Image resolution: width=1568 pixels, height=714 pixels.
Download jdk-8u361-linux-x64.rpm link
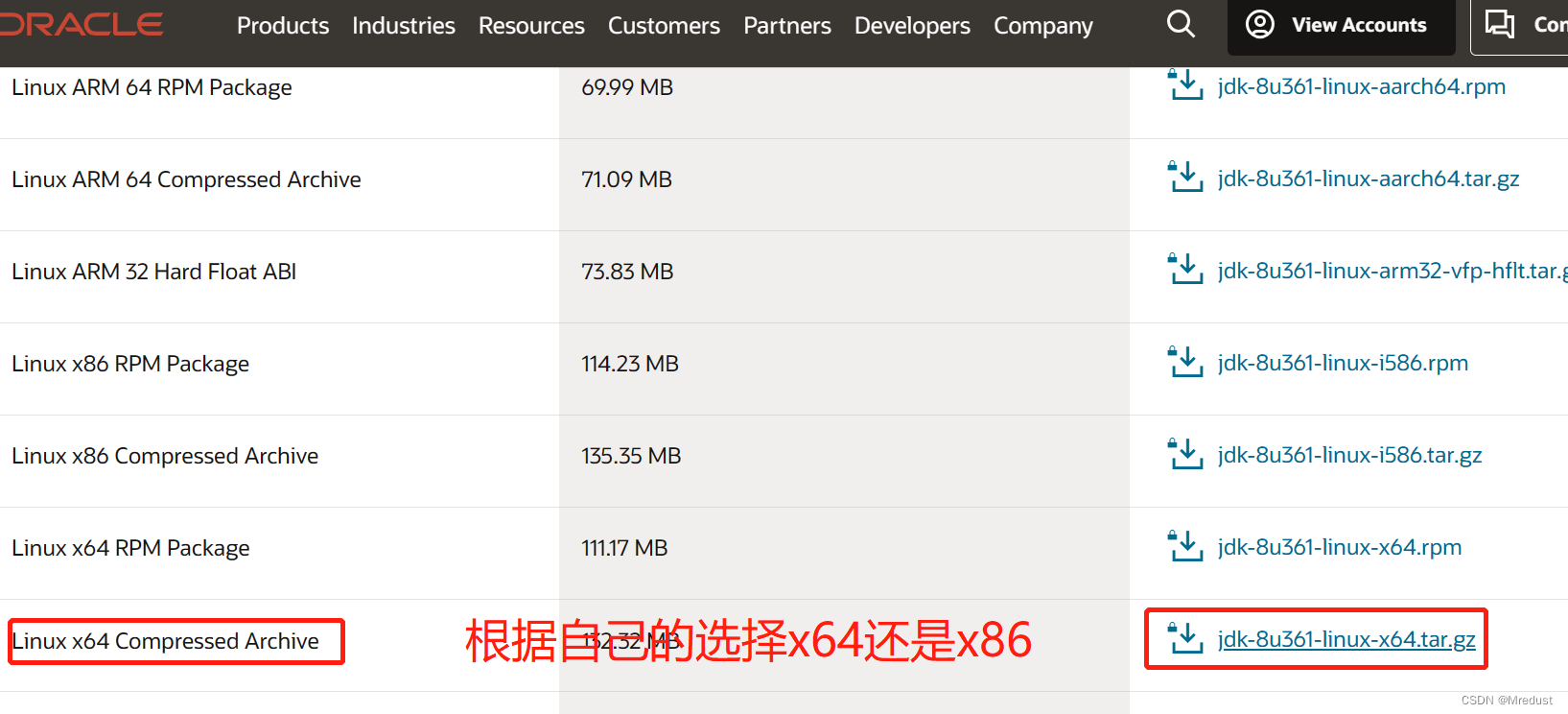1340,547
